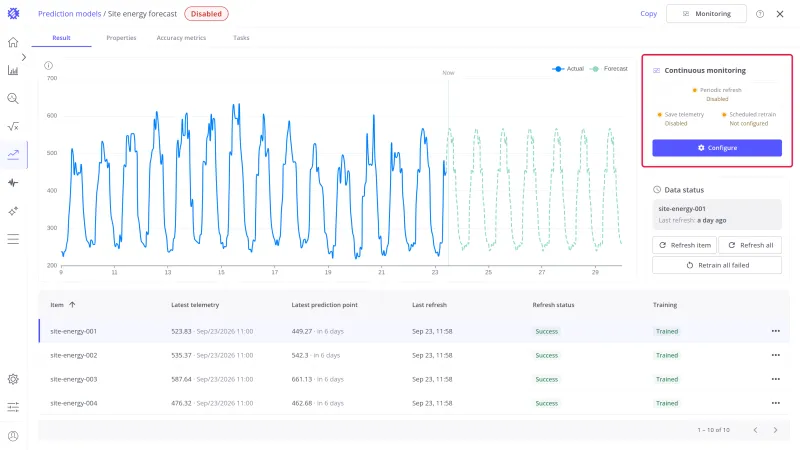The image size is (800, 450).
Task: Open the user profile icon in sidebar
Action: tap(13, 436)
